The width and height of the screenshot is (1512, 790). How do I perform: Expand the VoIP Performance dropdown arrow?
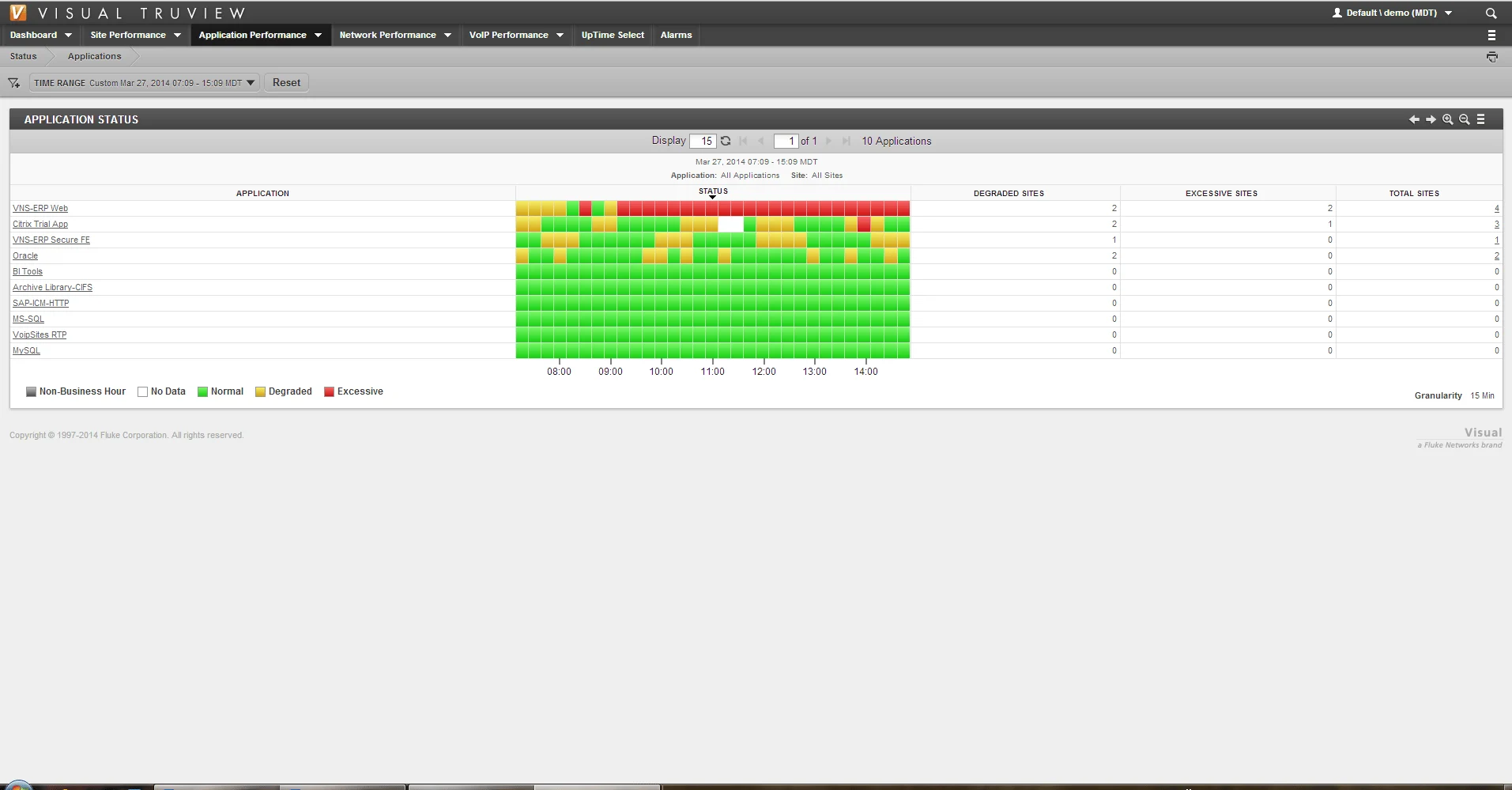pos(560,35)
